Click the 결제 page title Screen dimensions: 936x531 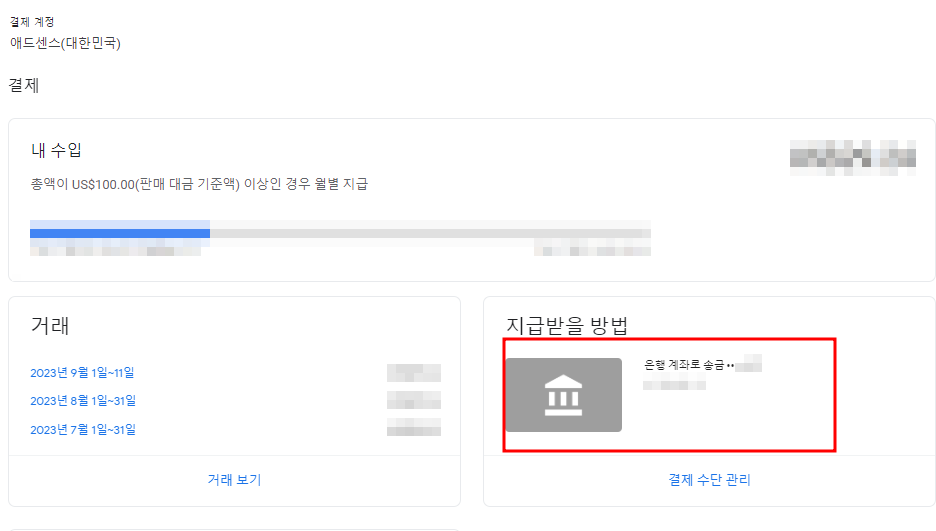24,85
